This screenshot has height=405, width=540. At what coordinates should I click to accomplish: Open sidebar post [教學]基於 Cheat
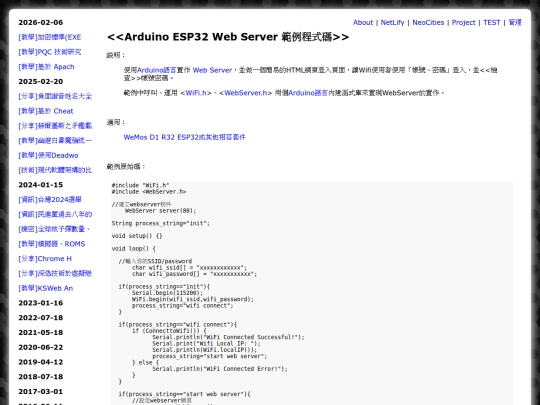pyautogui.click(x=46, y=111)
